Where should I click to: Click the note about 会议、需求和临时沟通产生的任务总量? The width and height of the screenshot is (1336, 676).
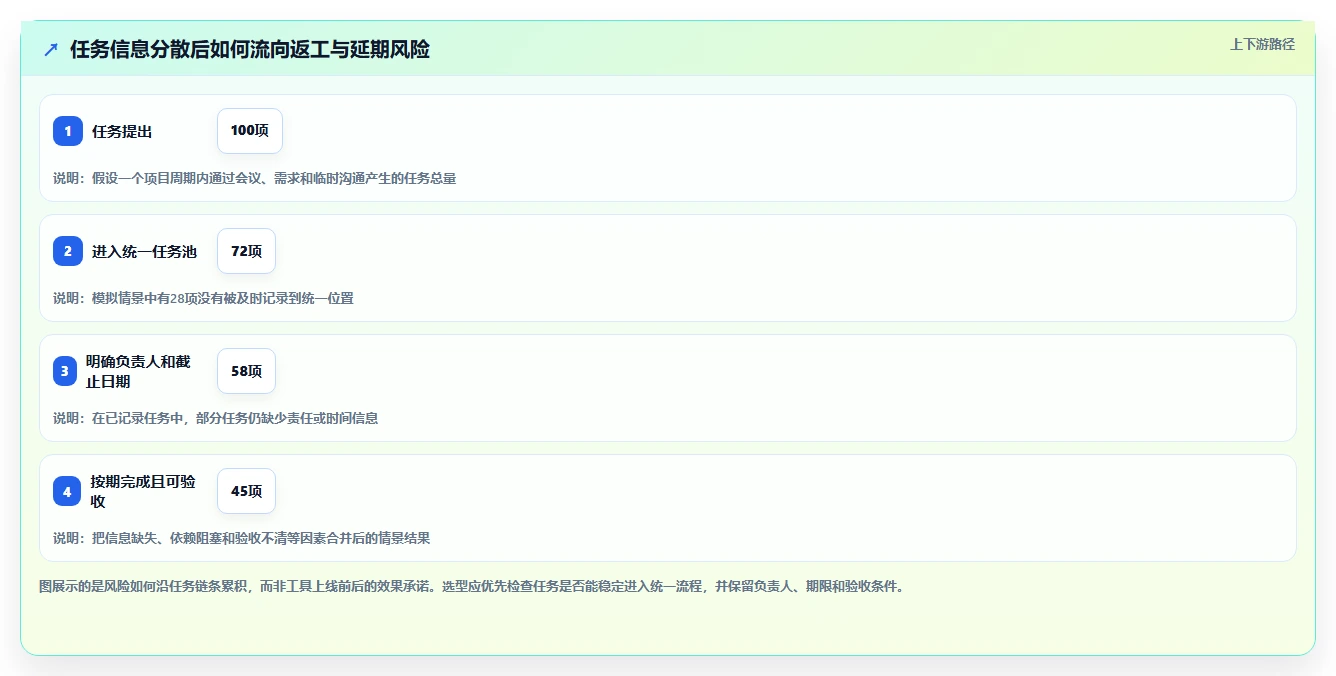[255, 178]
